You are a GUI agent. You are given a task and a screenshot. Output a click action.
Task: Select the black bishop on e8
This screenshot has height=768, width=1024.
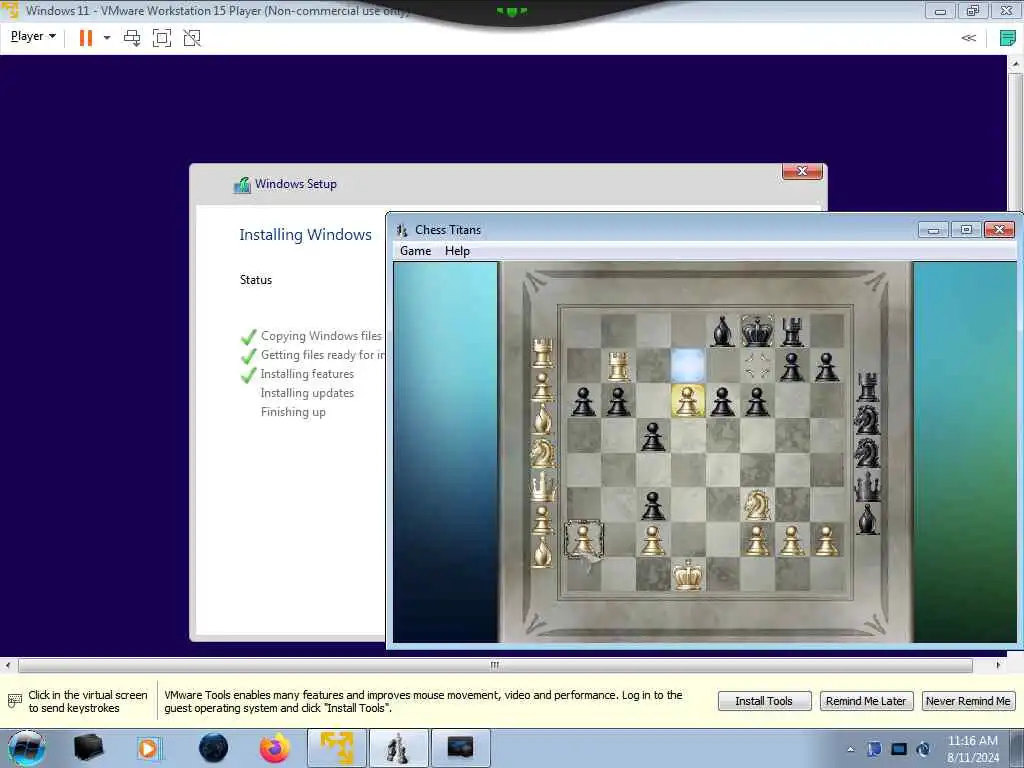(722, 331)
